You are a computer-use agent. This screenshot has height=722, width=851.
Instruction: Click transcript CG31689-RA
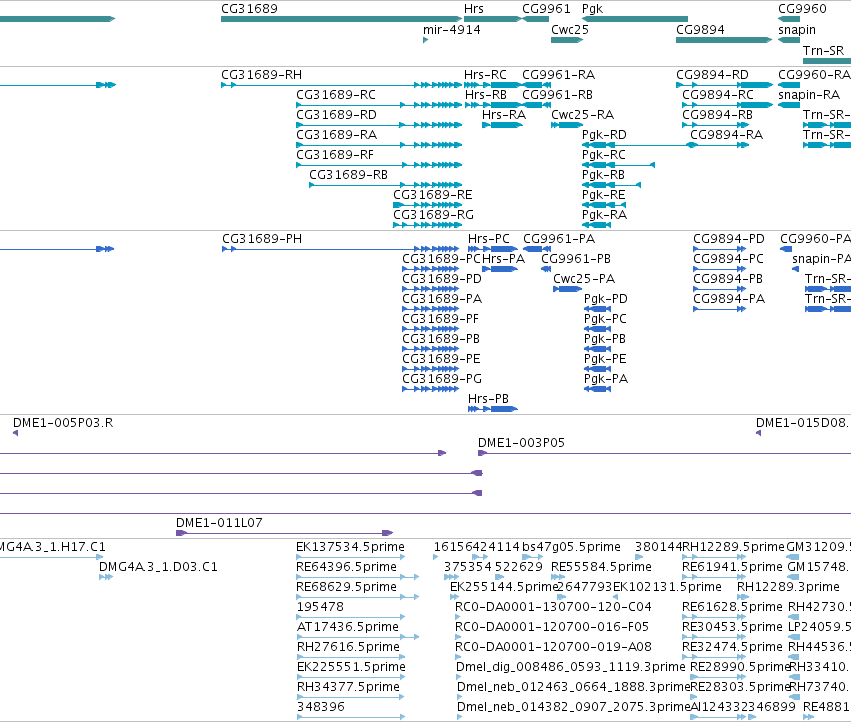tap(379, 145)
